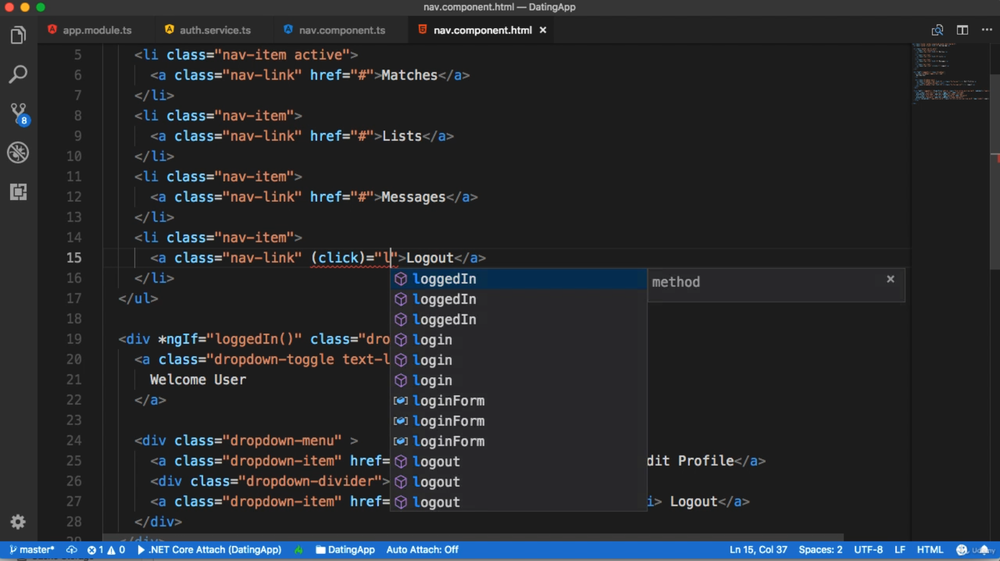
Task: Click the DatingApp folder status item
Action: click(x=345, y=550)
